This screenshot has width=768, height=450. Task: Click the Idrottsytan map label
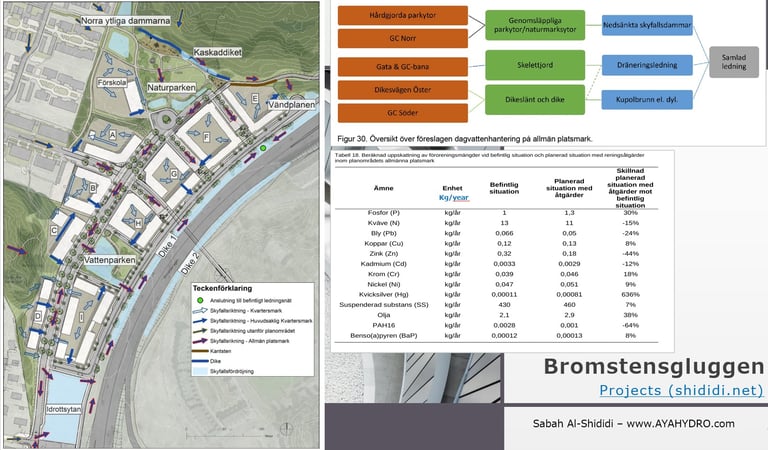(x=64, y=409)
